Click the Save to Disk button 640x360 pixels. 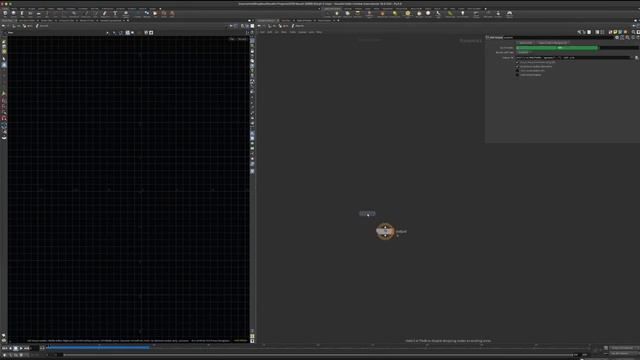526,42
